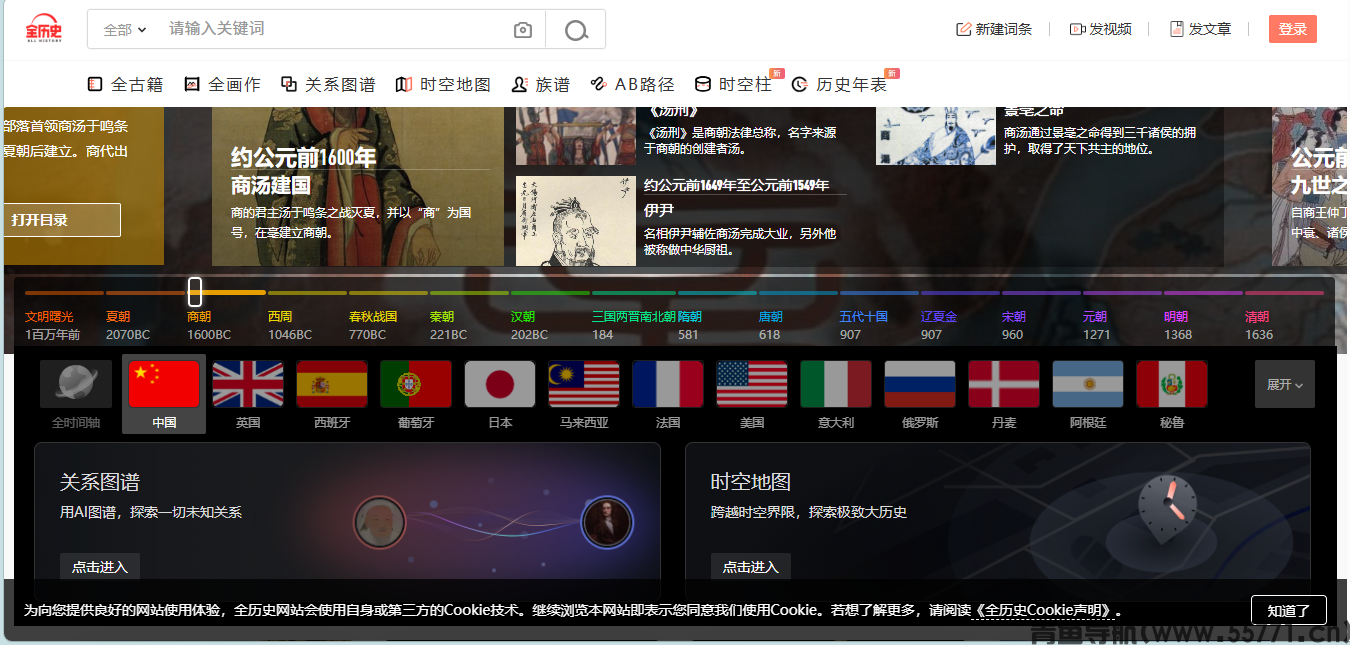The height and width of the screenshot is (645, 1350).
Task: Click the 《汤刑》 article thumbnail
Action: tap(576, 135)
